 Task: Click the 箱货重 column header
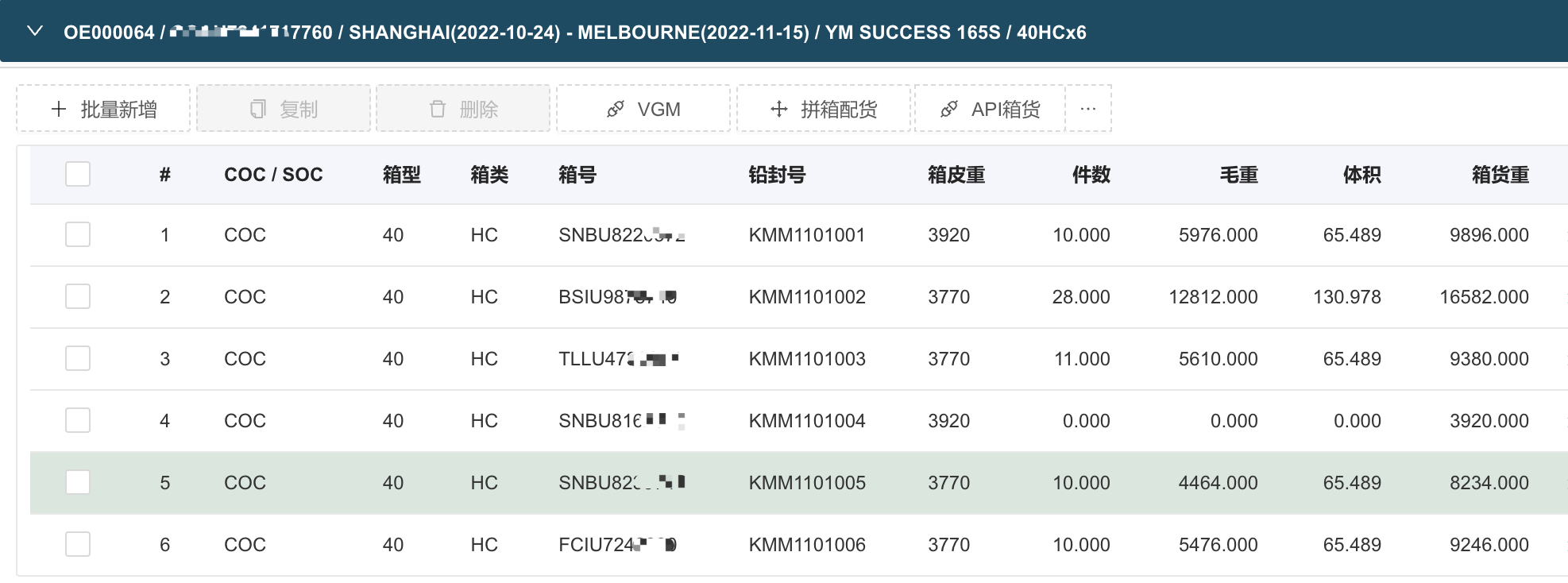click(x=1500, y=175)
